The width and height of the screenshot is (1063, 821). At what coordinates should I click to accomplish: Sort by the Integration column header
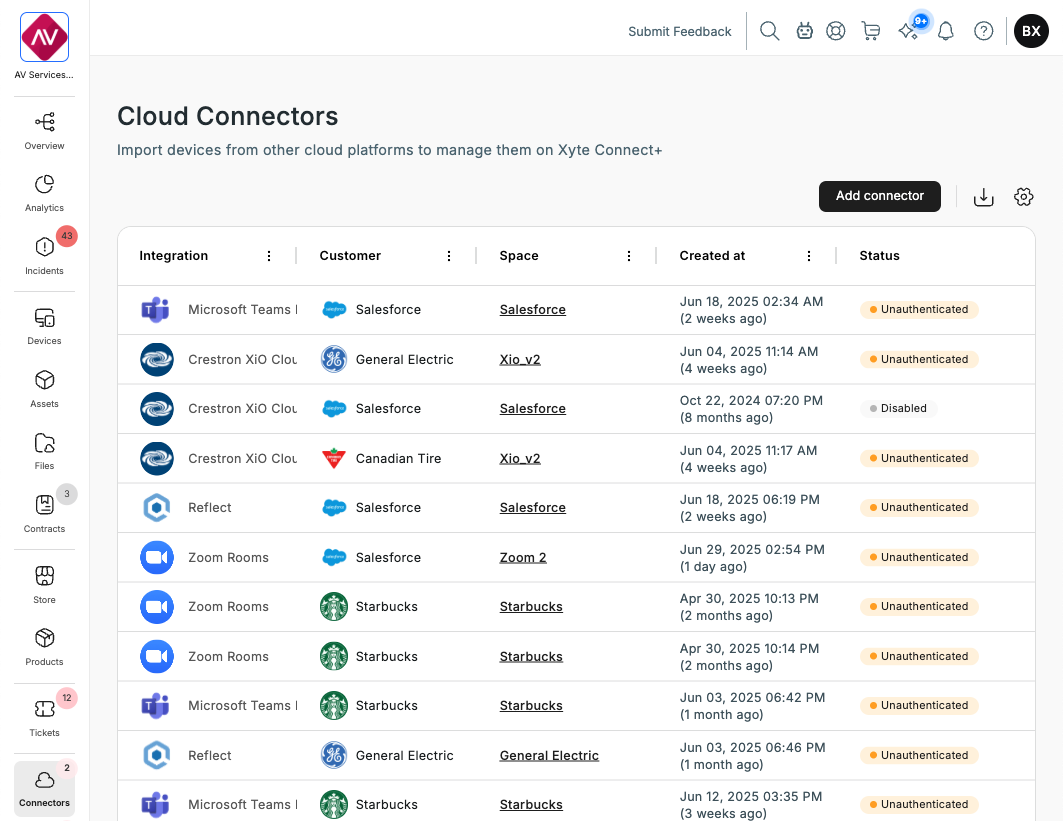(x=174, y=256)
